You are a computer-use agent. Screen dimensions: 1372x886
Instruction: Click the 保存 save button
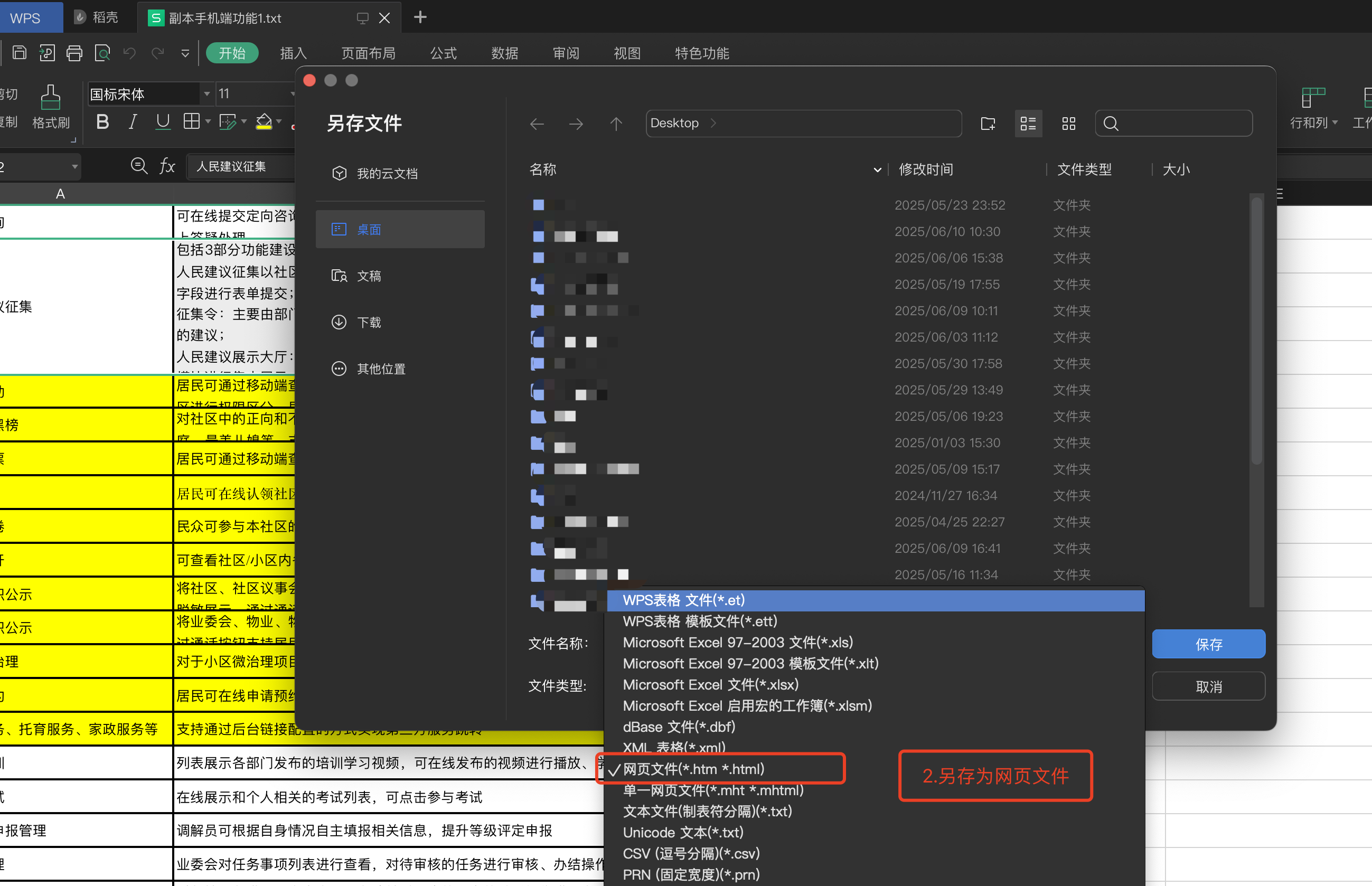click(x=1208, y=644)
